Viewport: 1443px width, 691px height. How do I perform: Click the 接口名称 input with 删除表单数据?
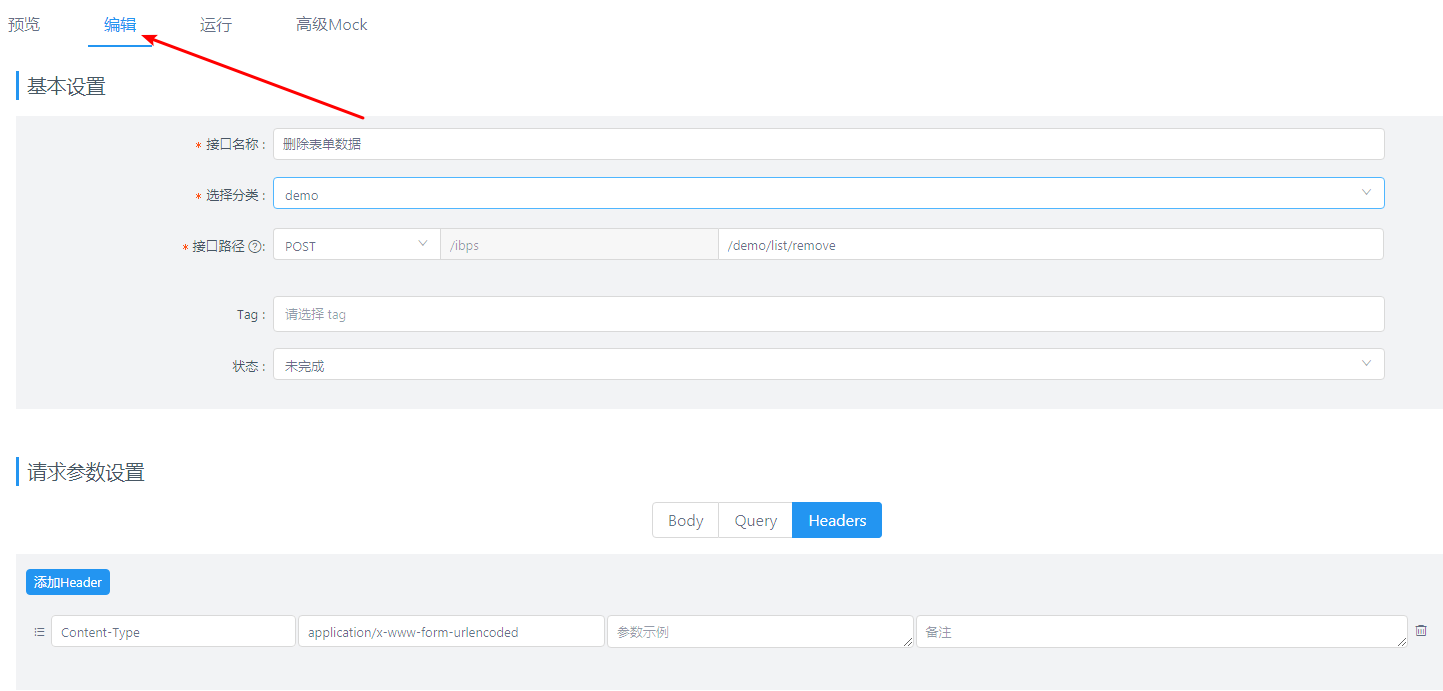tap(828, 144)
